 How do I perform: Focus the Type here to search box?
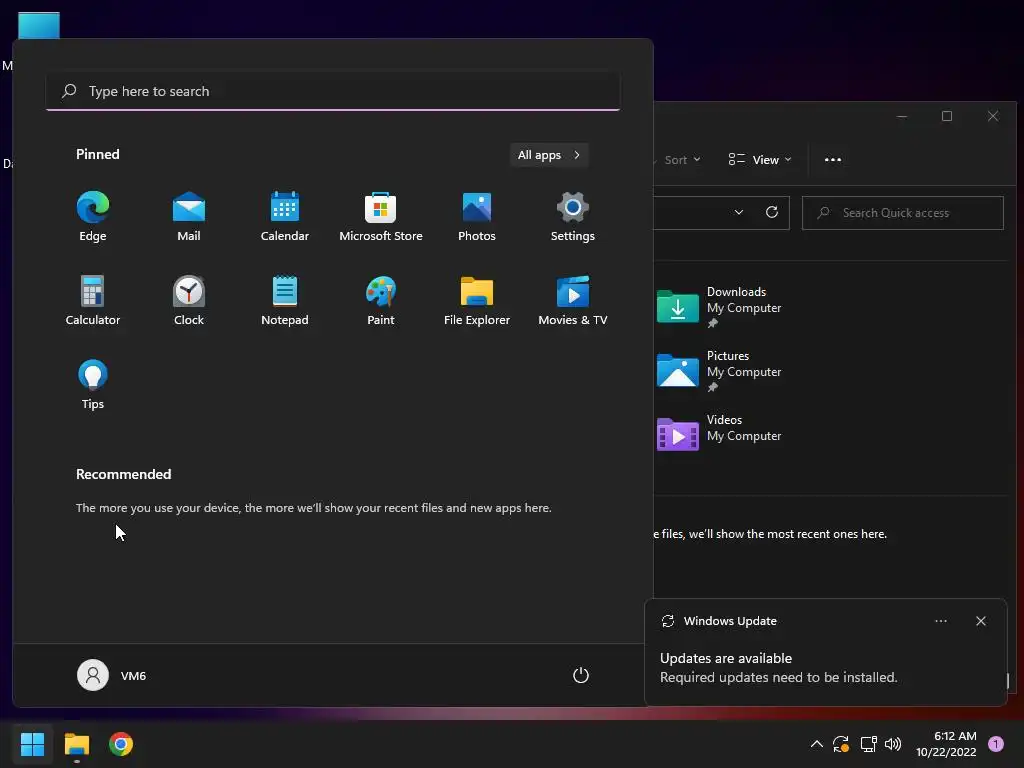coord(333,91)
